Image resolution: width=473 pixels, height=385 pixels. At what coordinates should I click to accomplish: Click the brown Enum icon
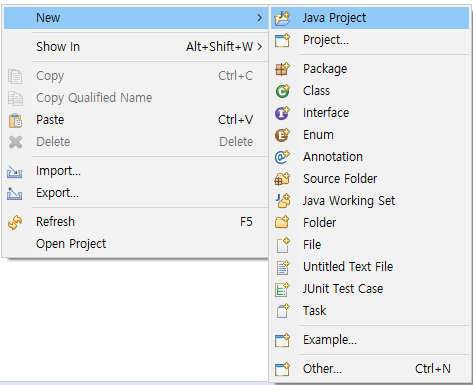pyautogui.click(x=282, y=135)
